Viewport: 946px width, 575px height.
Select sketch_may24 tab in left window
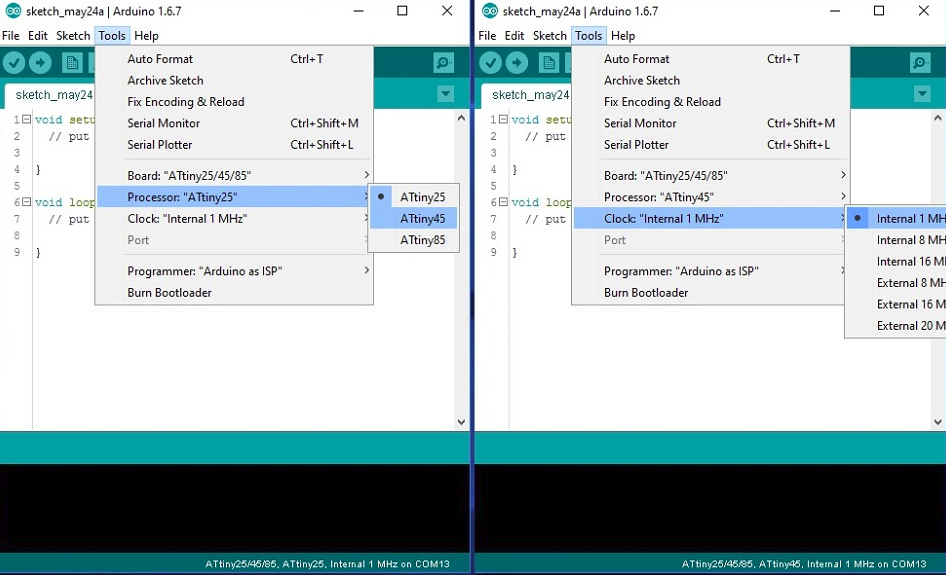[x=50, y=95]
